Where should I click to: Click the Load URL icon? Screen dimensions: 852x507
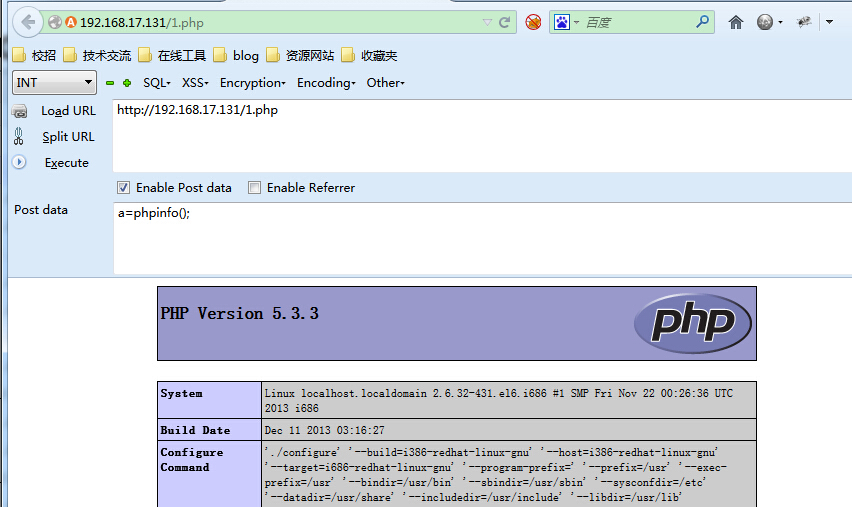(x=19, y=111)
